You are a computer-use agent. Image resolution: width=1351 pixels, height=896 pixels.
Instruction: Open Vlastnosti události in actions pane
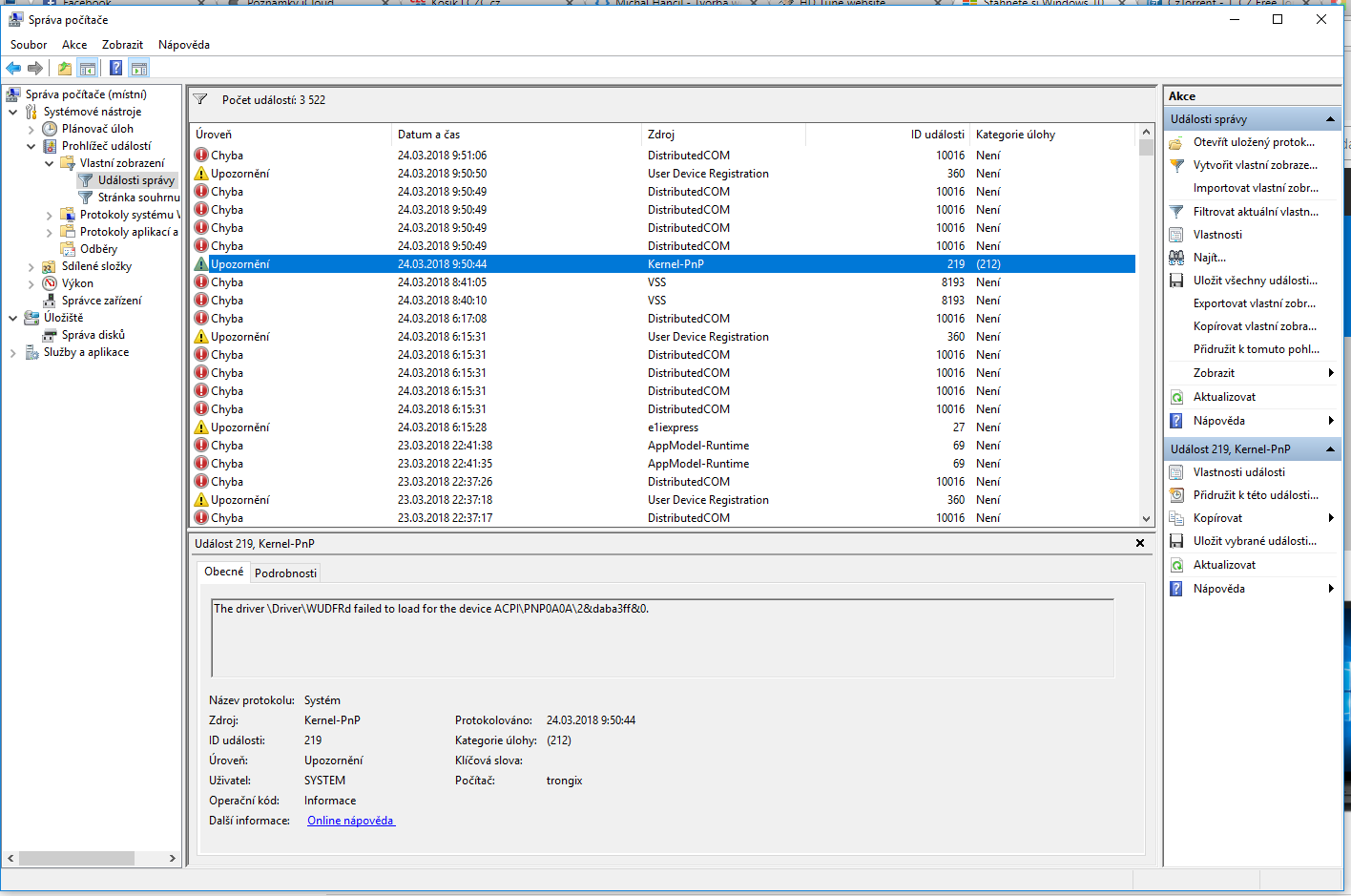point(1238,472)
